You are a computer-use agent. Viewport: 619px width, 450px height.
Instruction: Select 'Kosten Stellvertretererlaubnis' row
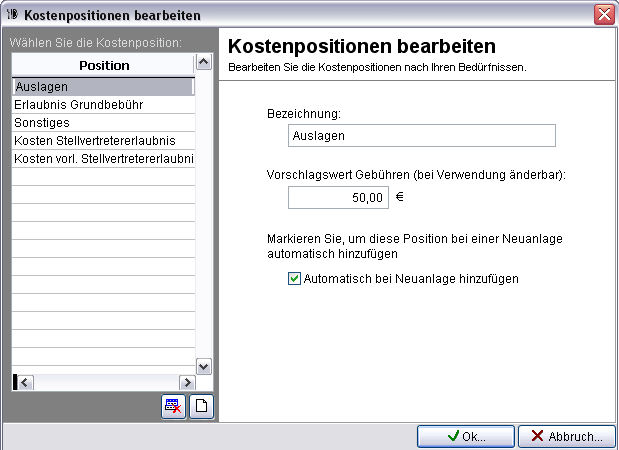103,141
